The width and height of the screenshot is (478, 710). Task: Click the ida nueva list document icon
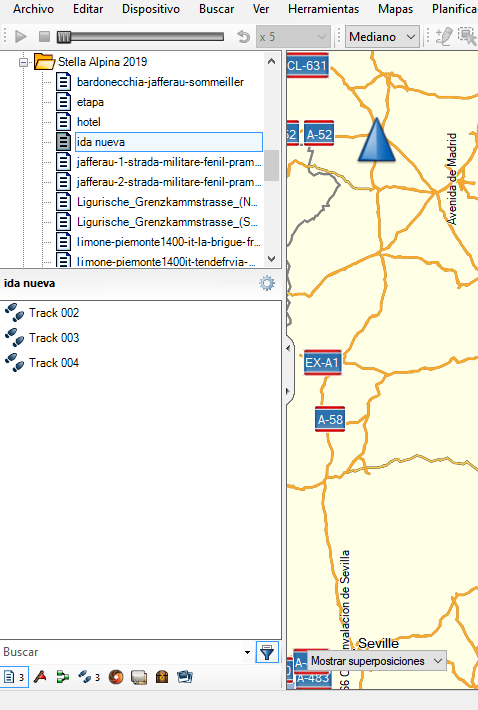63,142
